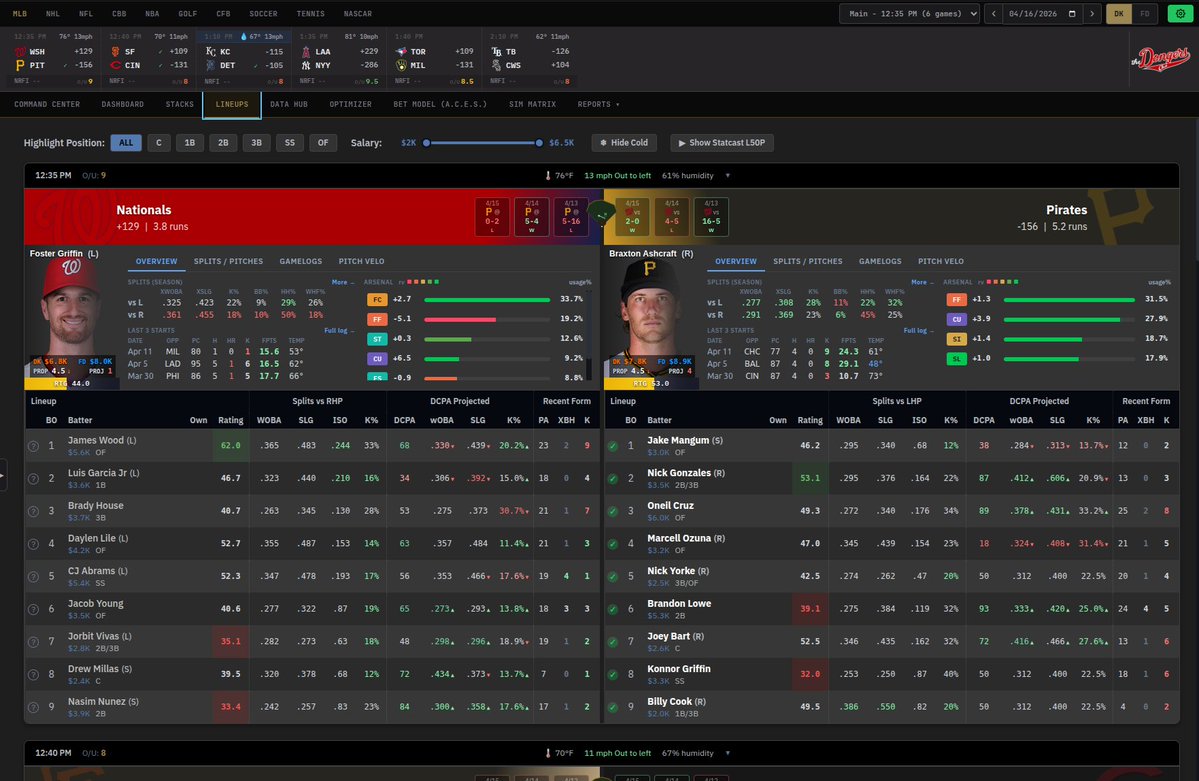Open Foster Griffin full game log
The image size is (1199, 781).
pyautogui.click(x=338, y=330)
